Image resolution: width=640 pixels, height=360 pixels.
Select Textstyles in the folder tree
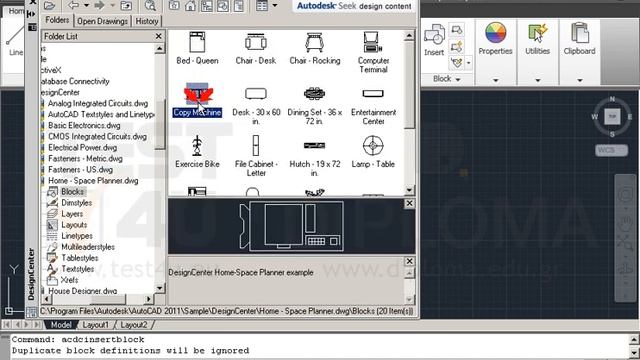[78, 269]
